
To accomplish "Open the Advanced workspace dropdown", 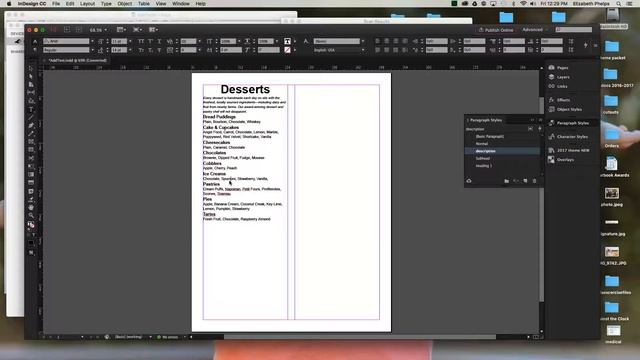I will 535,30.
